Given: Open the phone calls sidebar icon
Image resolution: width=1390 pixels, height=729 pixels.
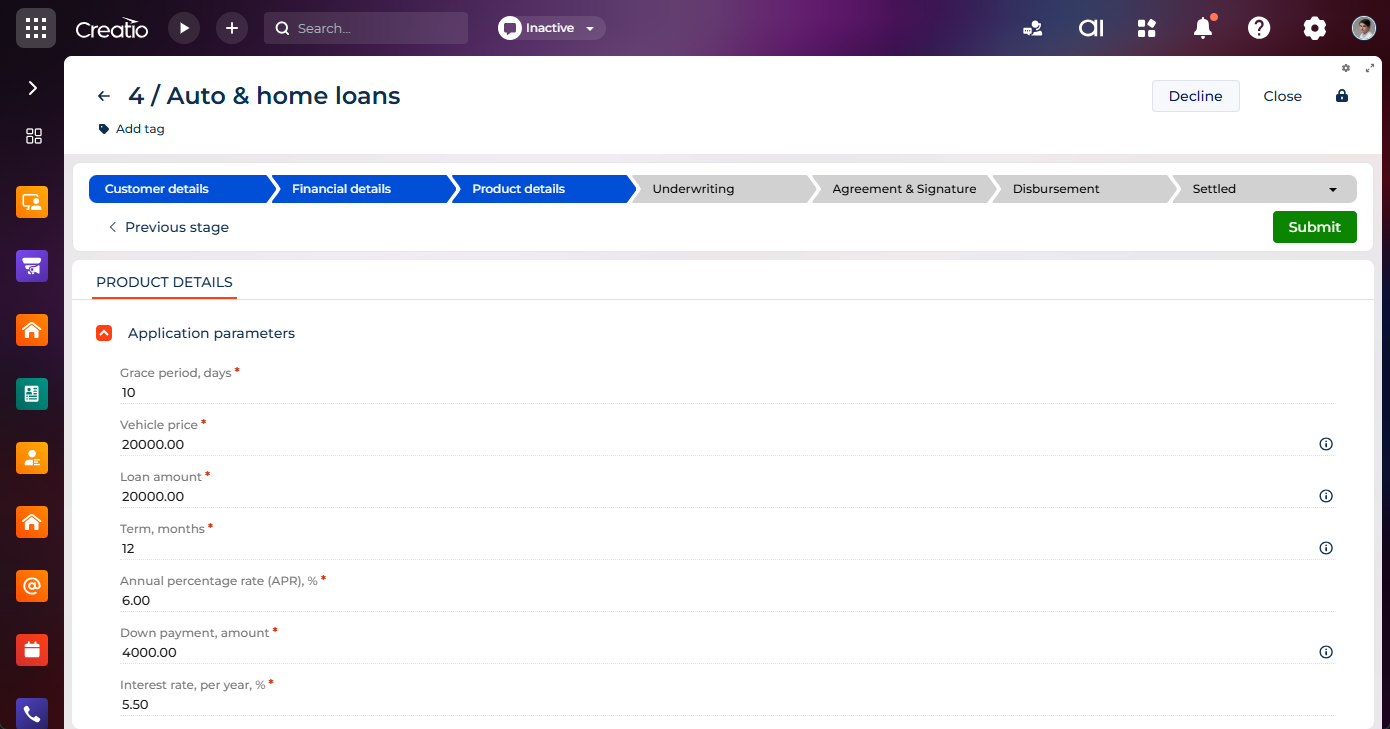Looking at the screenshot, I should [x=32, y=713].
